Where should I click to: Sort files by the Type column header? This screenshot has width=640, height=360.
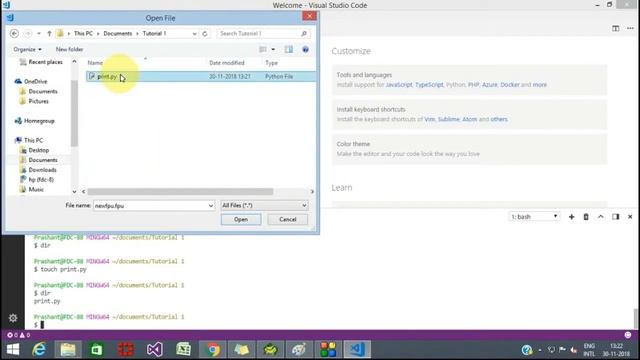pyautogui.click(x=271, y=63)
